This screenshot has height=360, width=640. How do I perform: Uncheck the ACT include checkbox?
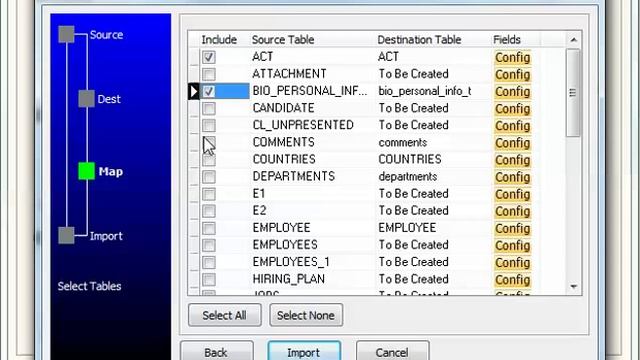coord(209,57)
